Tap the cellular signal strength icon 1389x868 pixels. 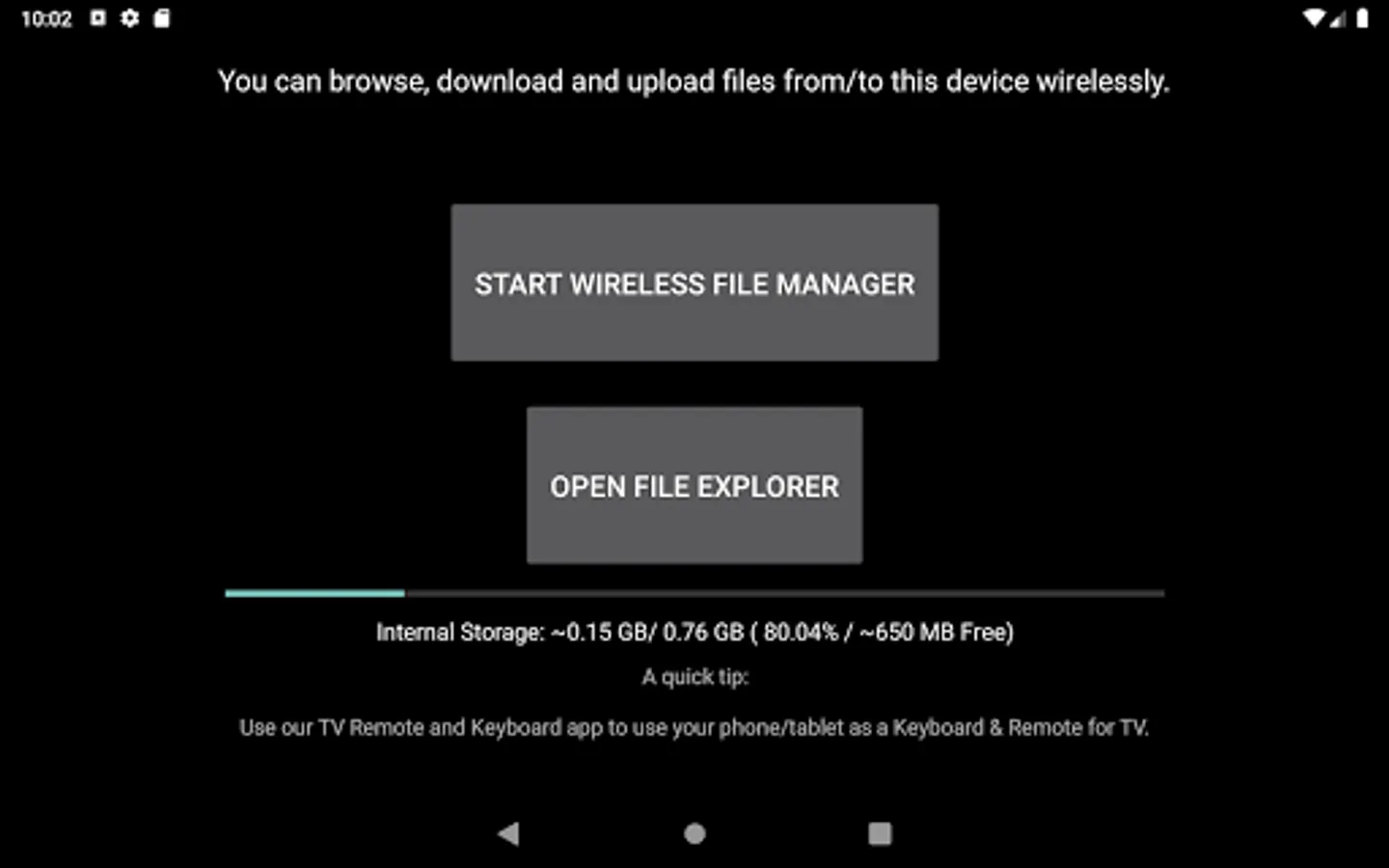pyautogui.click(x=1338, y=18)
